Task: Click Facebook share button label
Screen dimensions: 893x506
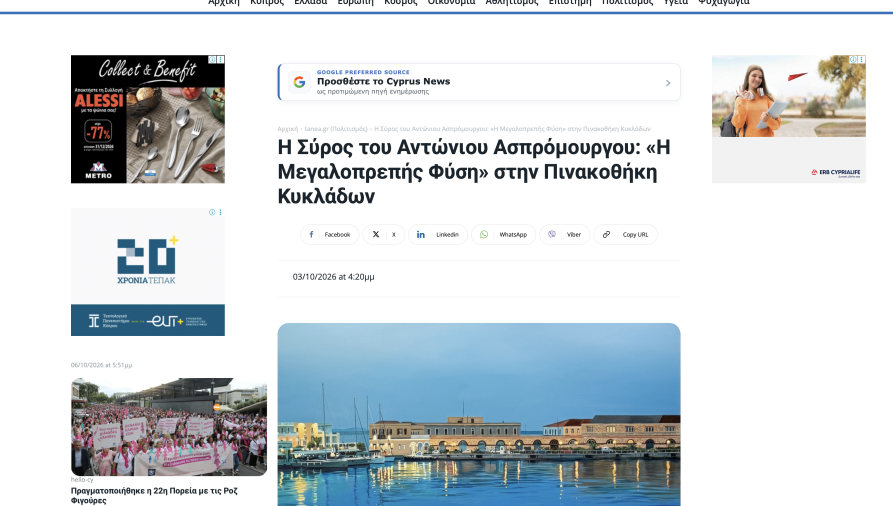Action: [x=337, y=234]
